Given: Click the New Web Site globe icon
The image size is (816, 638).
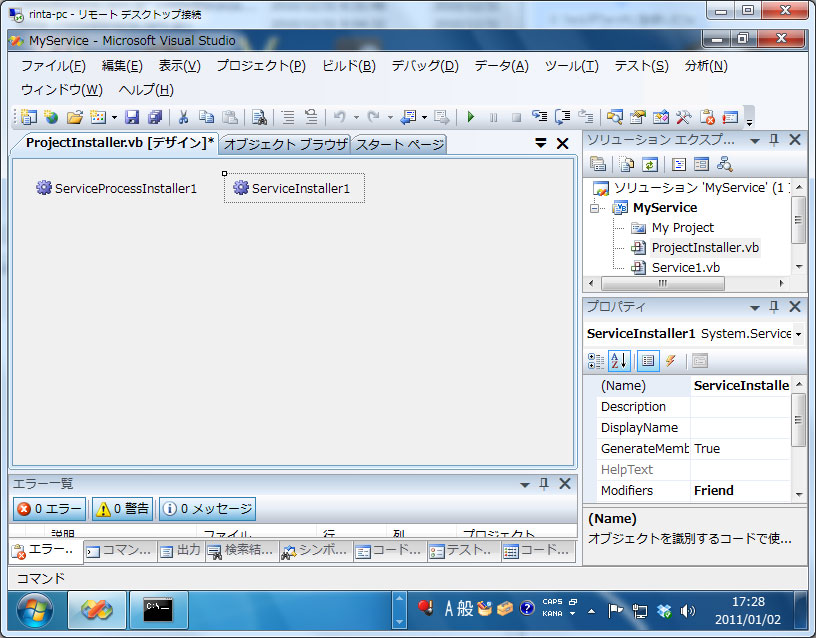Looking at the screenshot, I should coord(51,117).
